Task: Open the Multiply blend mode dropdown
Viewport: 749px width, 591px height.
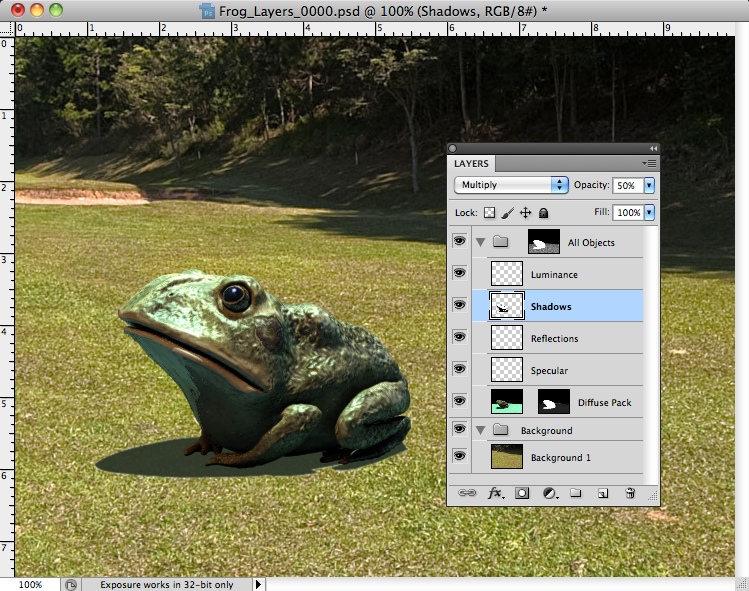Action: [511, 185]
